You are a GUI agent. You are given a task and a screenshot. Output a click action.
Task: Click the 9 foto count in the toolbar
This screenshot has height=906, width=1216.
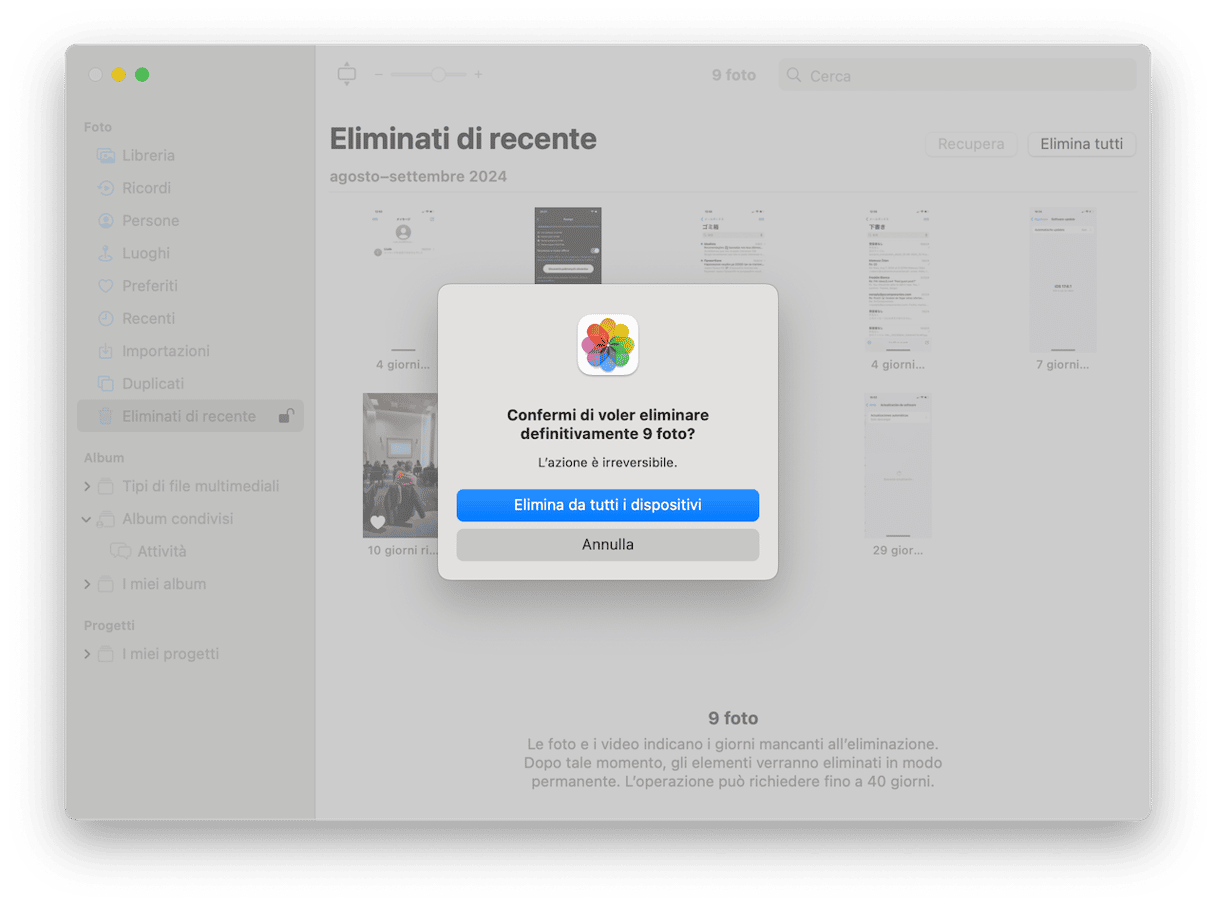click(734, 75)
